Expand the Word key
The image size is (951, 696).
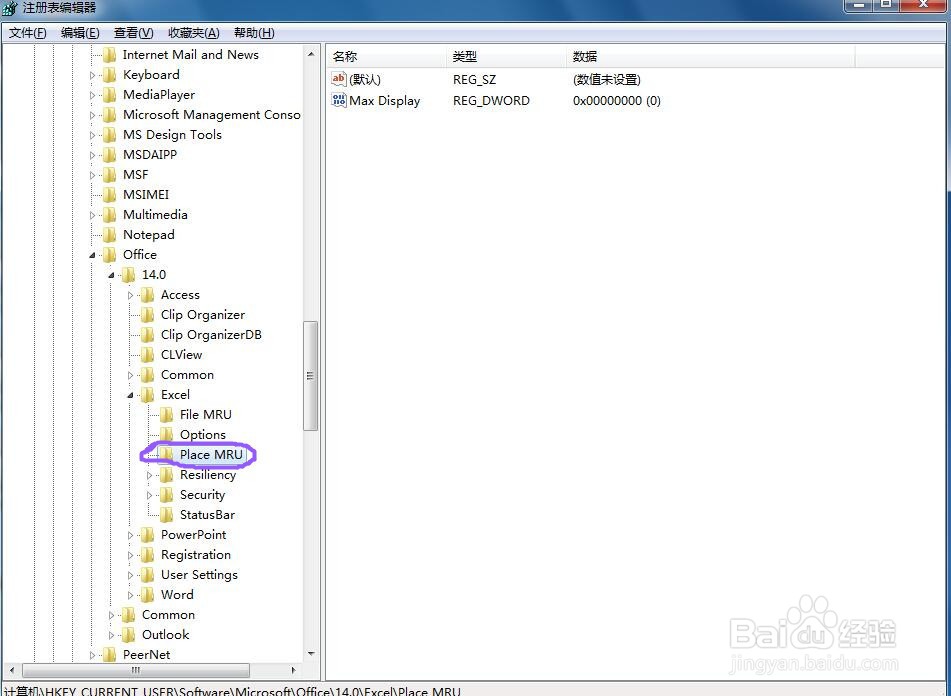[x=130, y=596]
